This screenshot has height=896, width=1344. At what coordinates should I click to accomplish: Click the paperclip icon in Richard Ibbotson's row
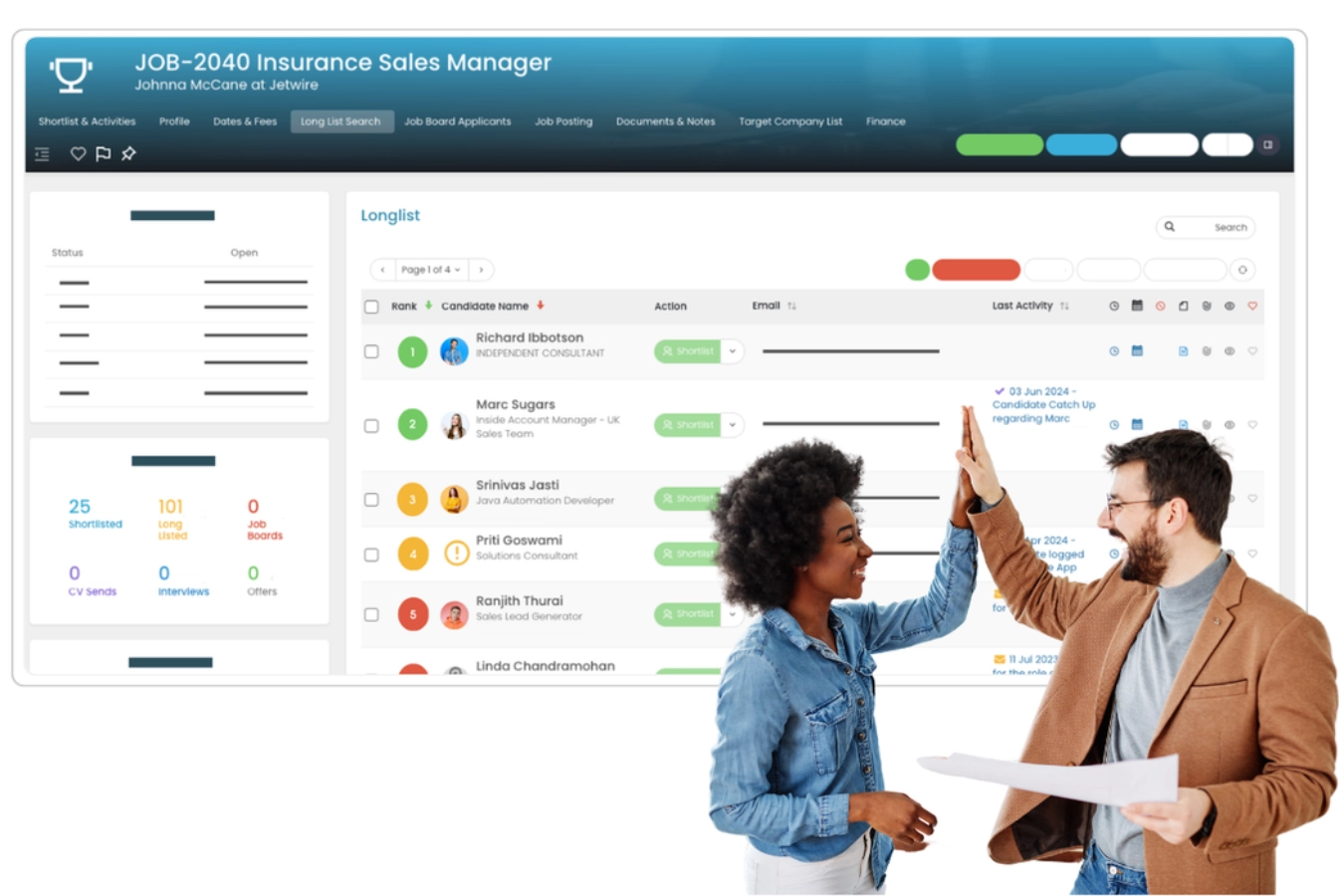[1207, 351]
